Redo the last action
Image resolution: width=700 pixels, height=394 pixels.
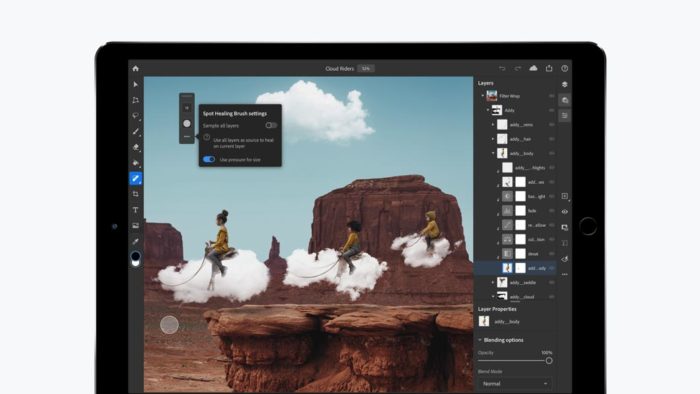coord(518,68)
